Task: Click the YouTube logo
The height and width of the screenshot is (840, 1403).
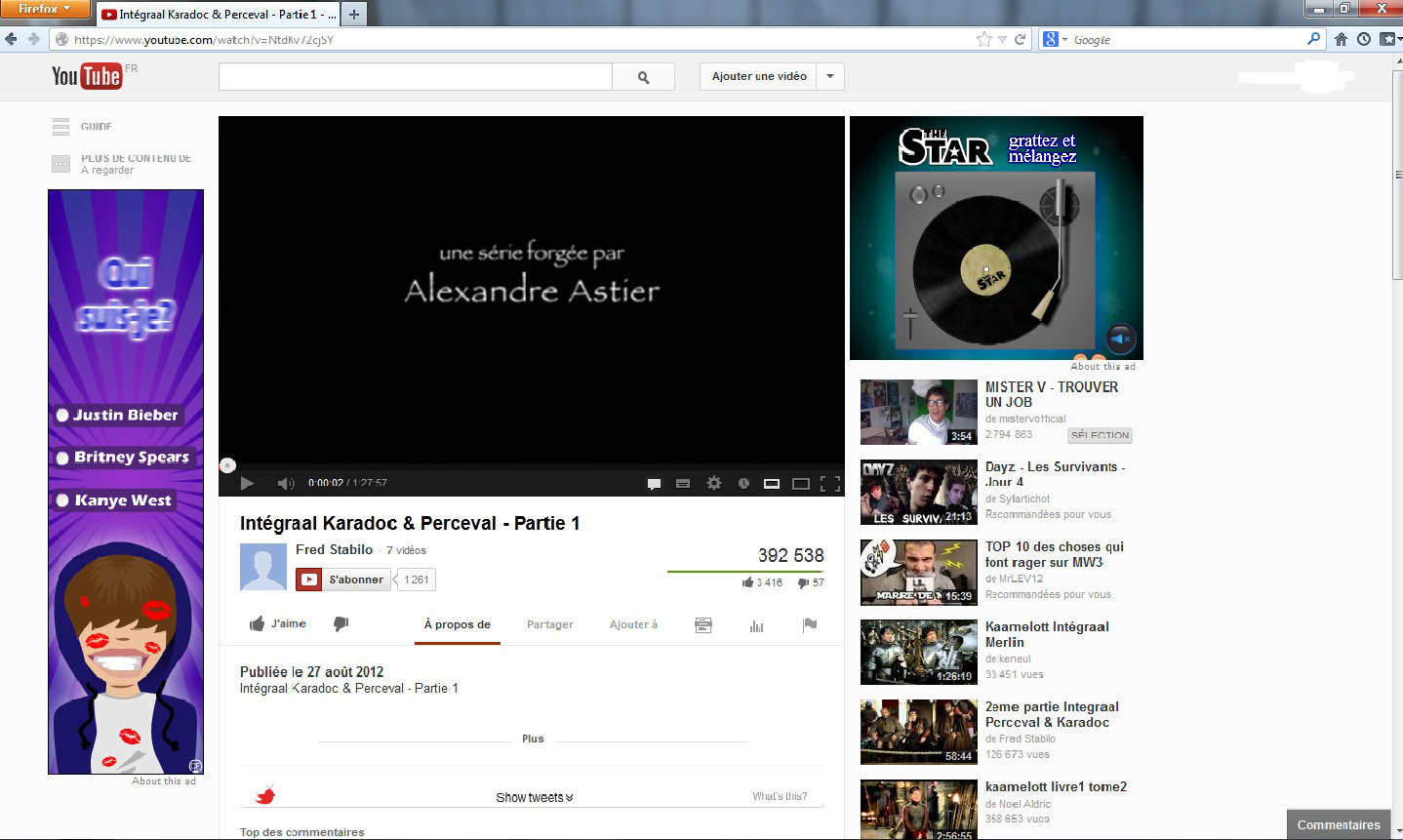Action: click(x=87, y=76)
